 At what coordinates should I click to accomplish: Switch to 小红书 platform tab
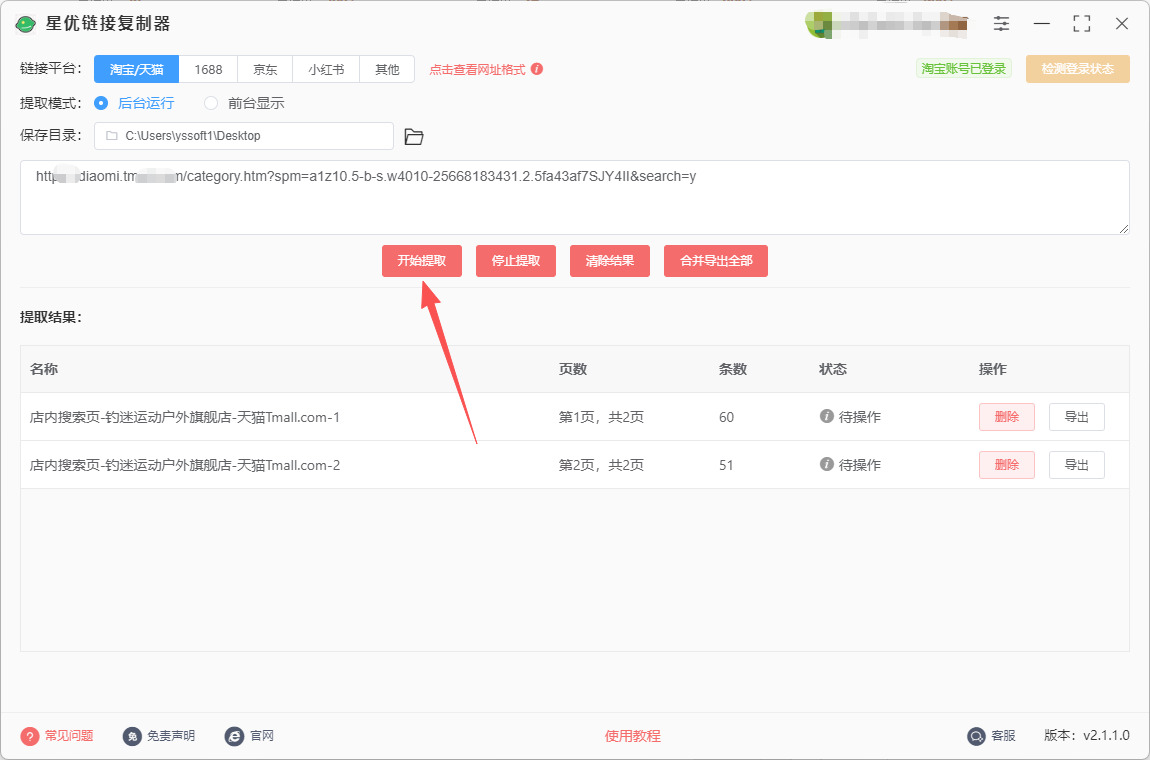tap(326, 69)
